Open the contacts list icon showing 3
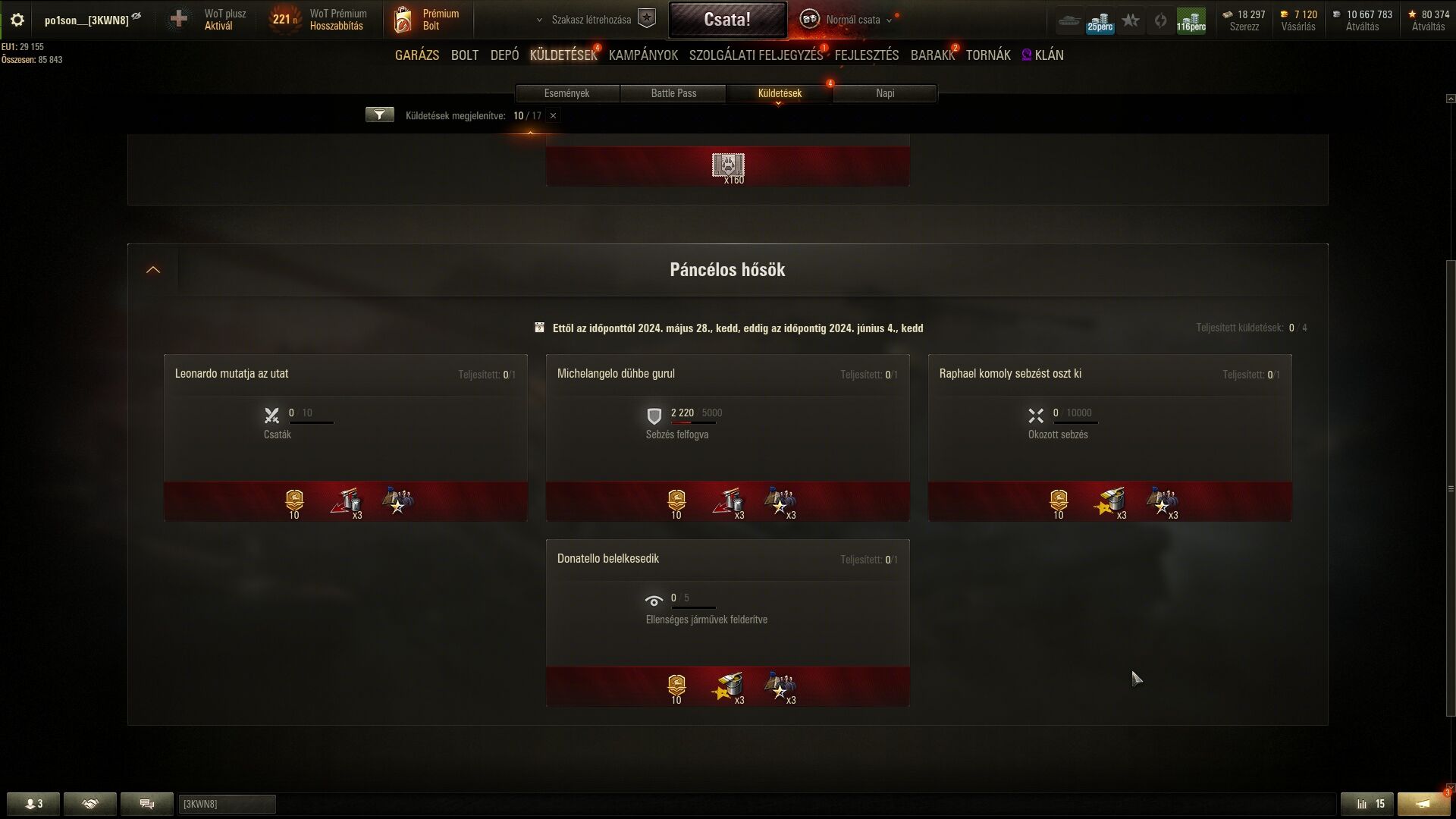 [33, 804]
